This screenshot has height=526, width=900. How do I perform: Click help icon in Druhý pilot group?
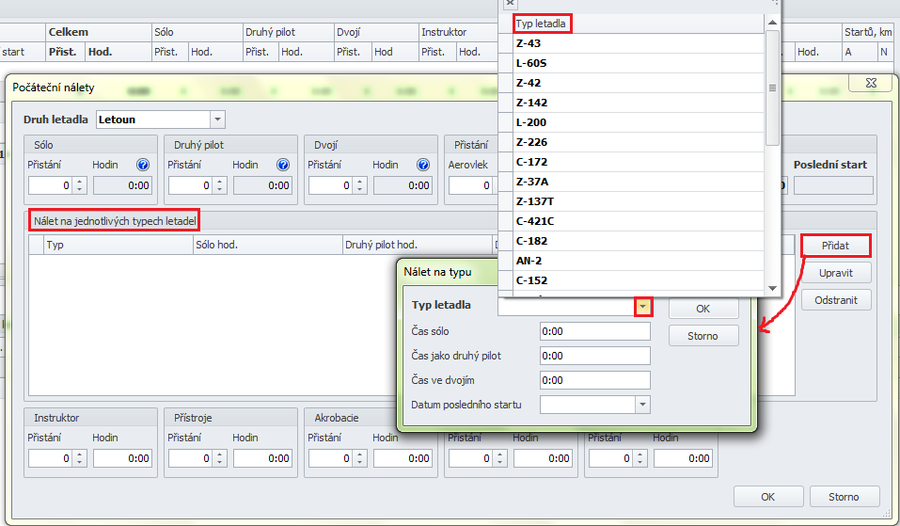[x=283, y=165]
